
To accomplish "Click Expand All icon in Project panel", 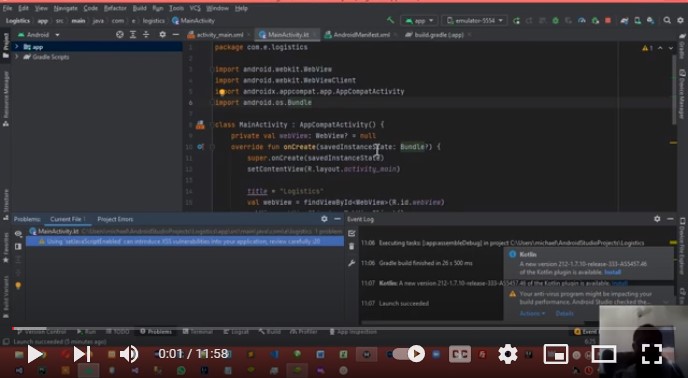I will tap(133, 34).
